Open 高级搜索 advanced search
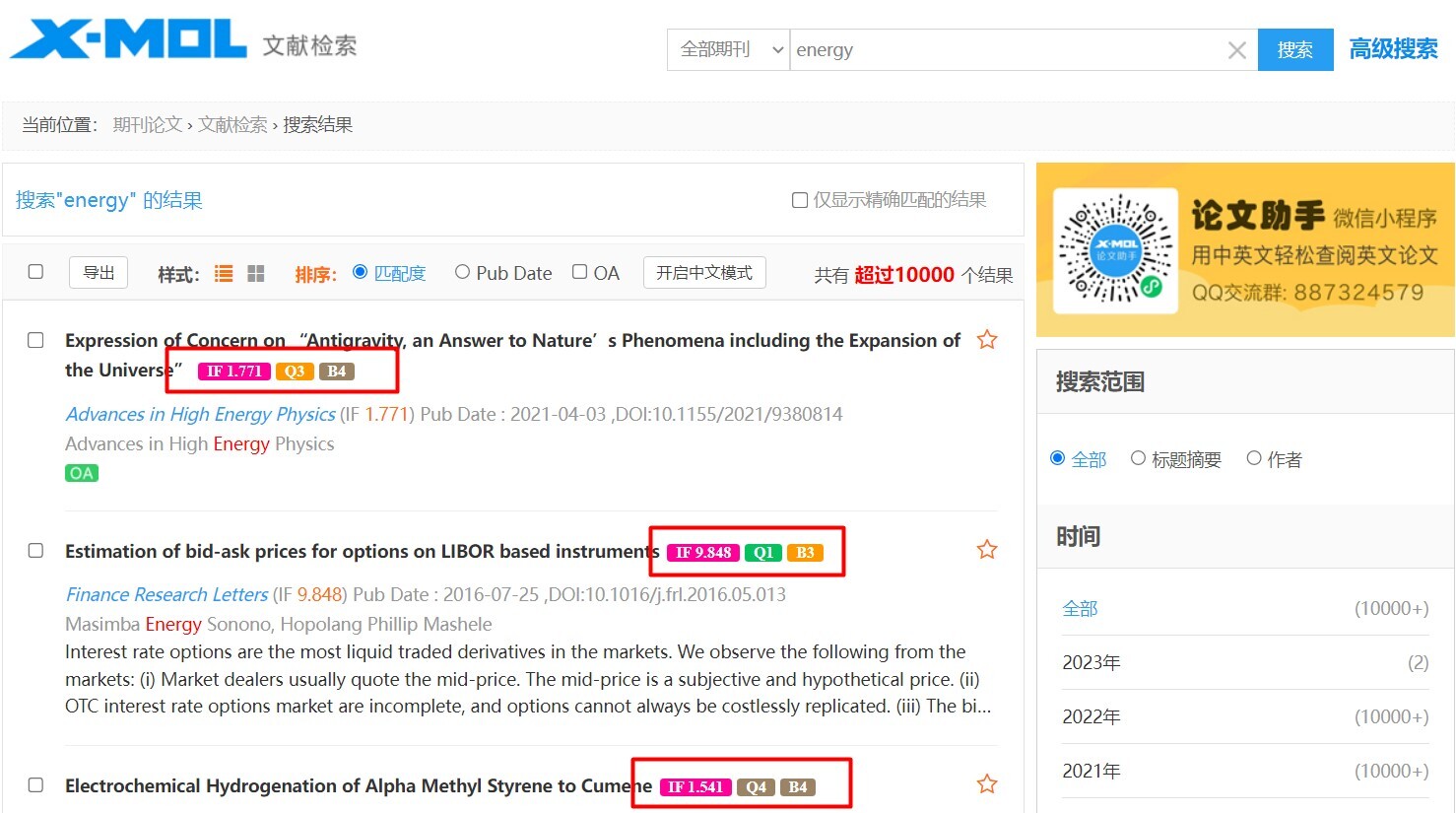 tap(1394, 49)
